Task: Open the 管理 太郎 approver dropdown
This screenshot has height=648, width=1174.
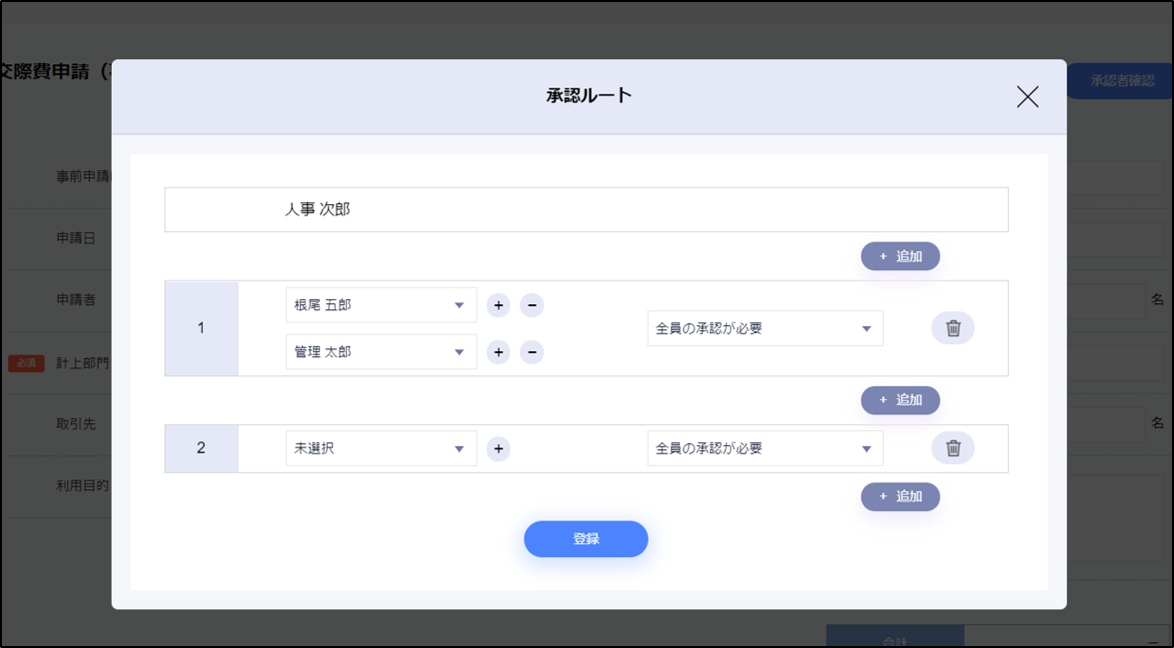Action: (380, 352)
